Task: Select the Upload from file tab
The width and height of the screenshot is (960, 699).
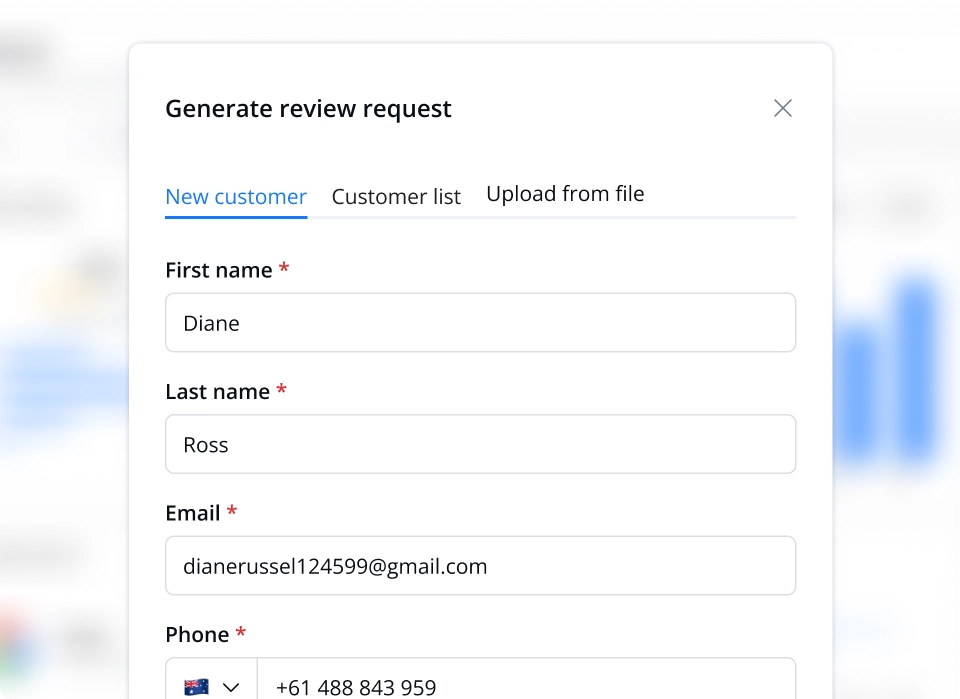Action: [565, 193]
